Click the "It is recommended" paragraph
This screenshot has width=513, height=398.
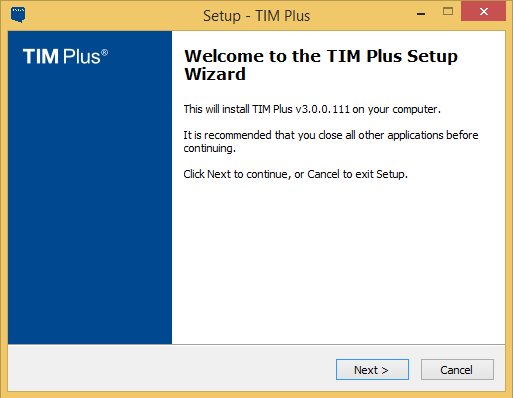point(331,142)
